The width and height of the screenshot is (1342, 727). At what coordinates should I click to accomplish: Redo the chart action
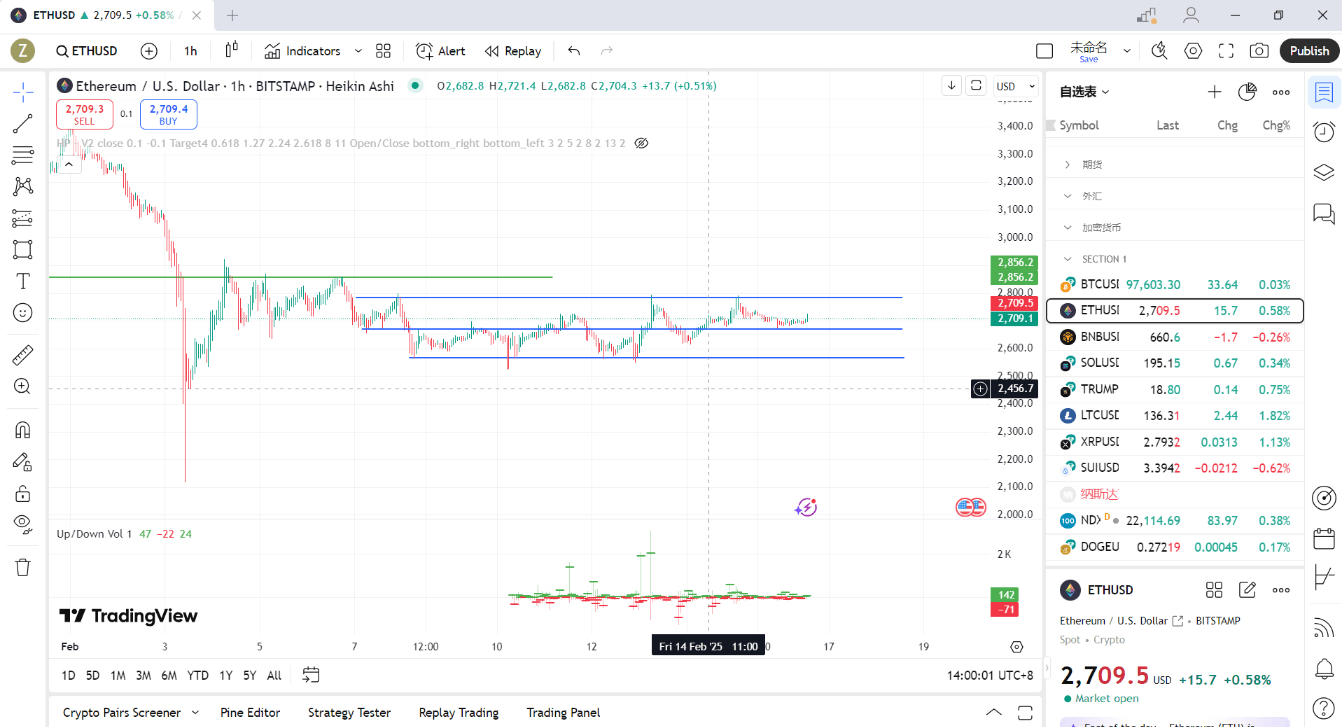[606, 51]
